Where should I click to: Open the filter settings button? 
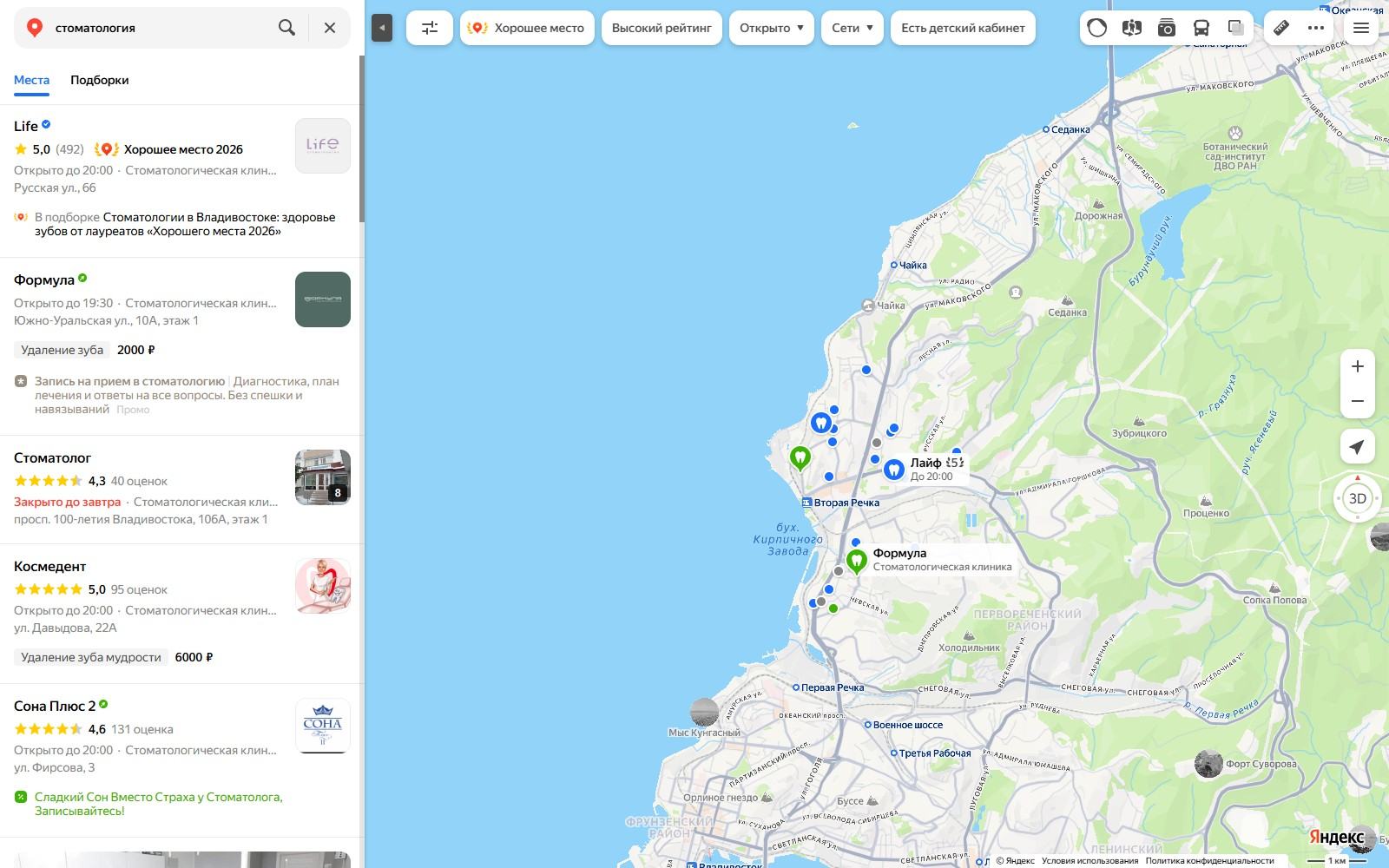coord(430,28)
